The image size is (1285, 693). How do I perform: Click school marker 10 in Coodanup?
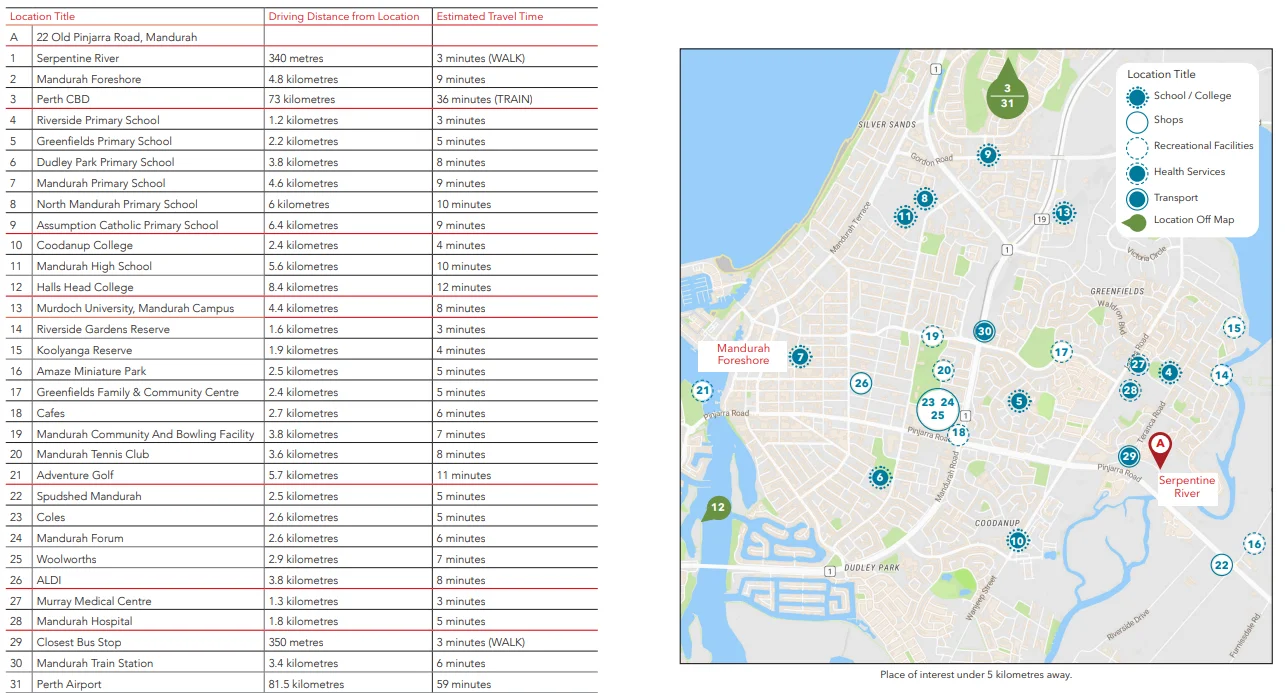pyautogui.click(x=1017, y=541)
